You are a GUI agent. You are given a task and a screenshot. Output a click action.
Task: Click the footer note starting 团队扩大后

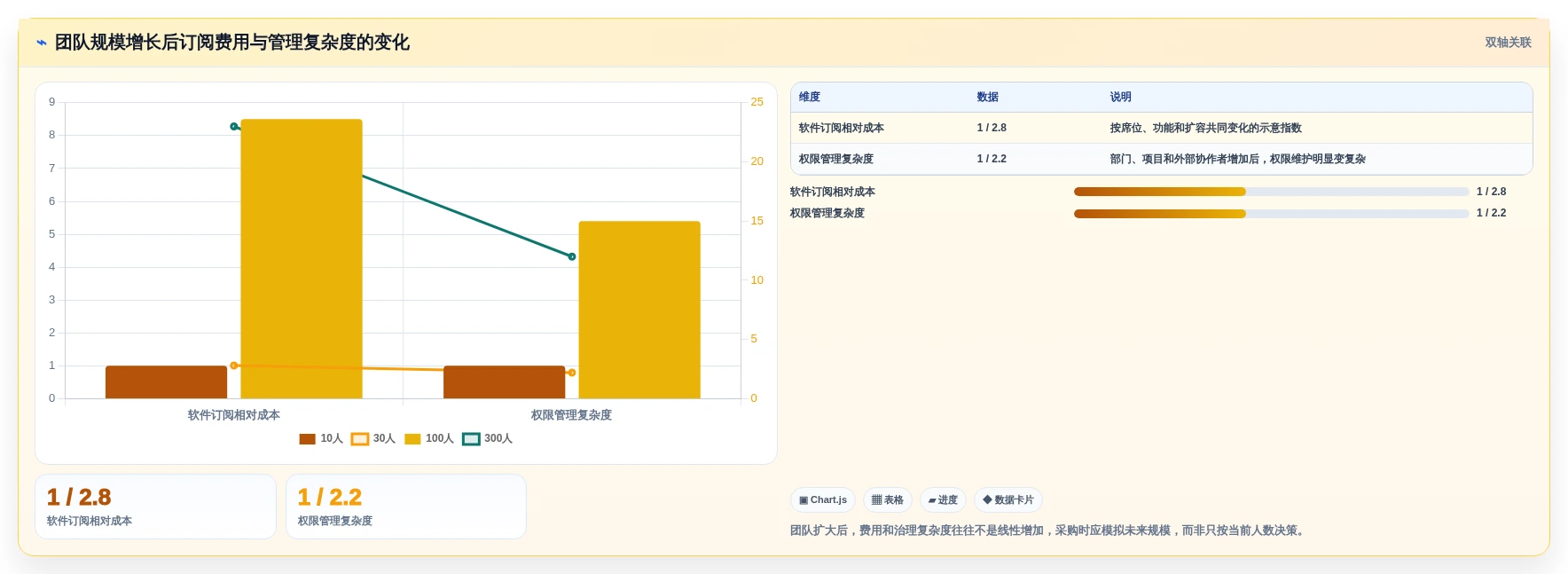pos(1049,531)
